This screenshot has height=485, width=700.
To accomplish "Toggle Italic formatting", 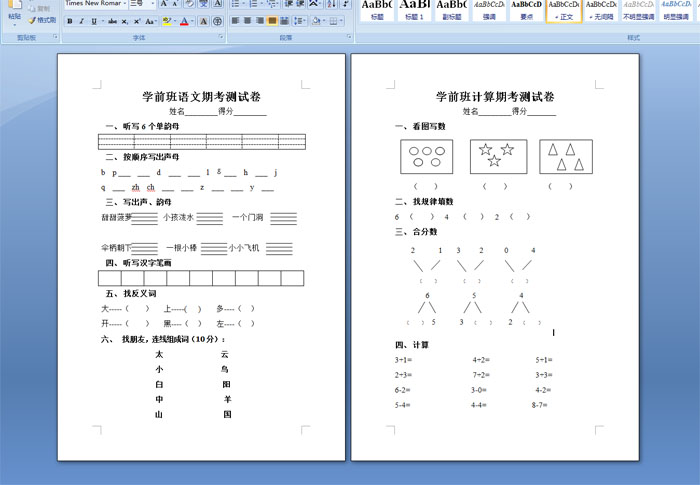I will pos(81,21).
